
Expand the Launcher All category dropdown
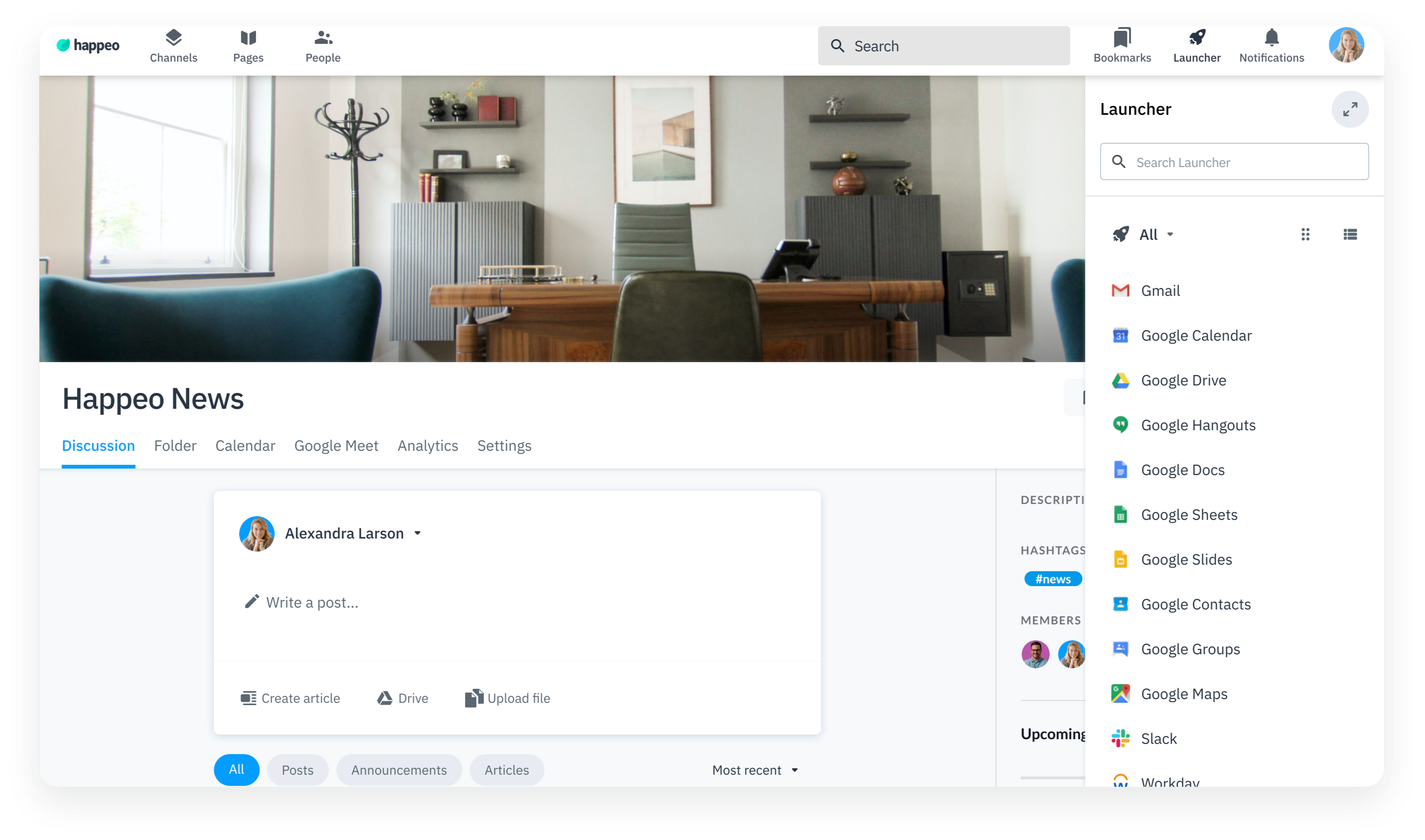(x=1155, y=234)
